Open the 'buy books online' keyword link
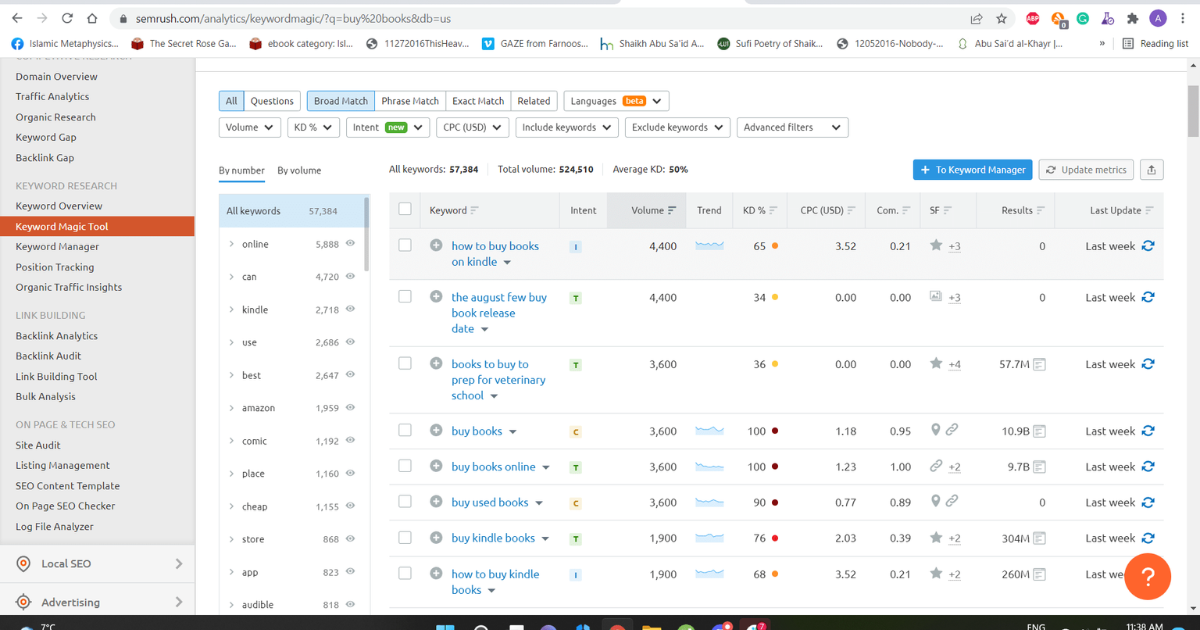This screenshot has height=630, width=1200. (493, 467)
